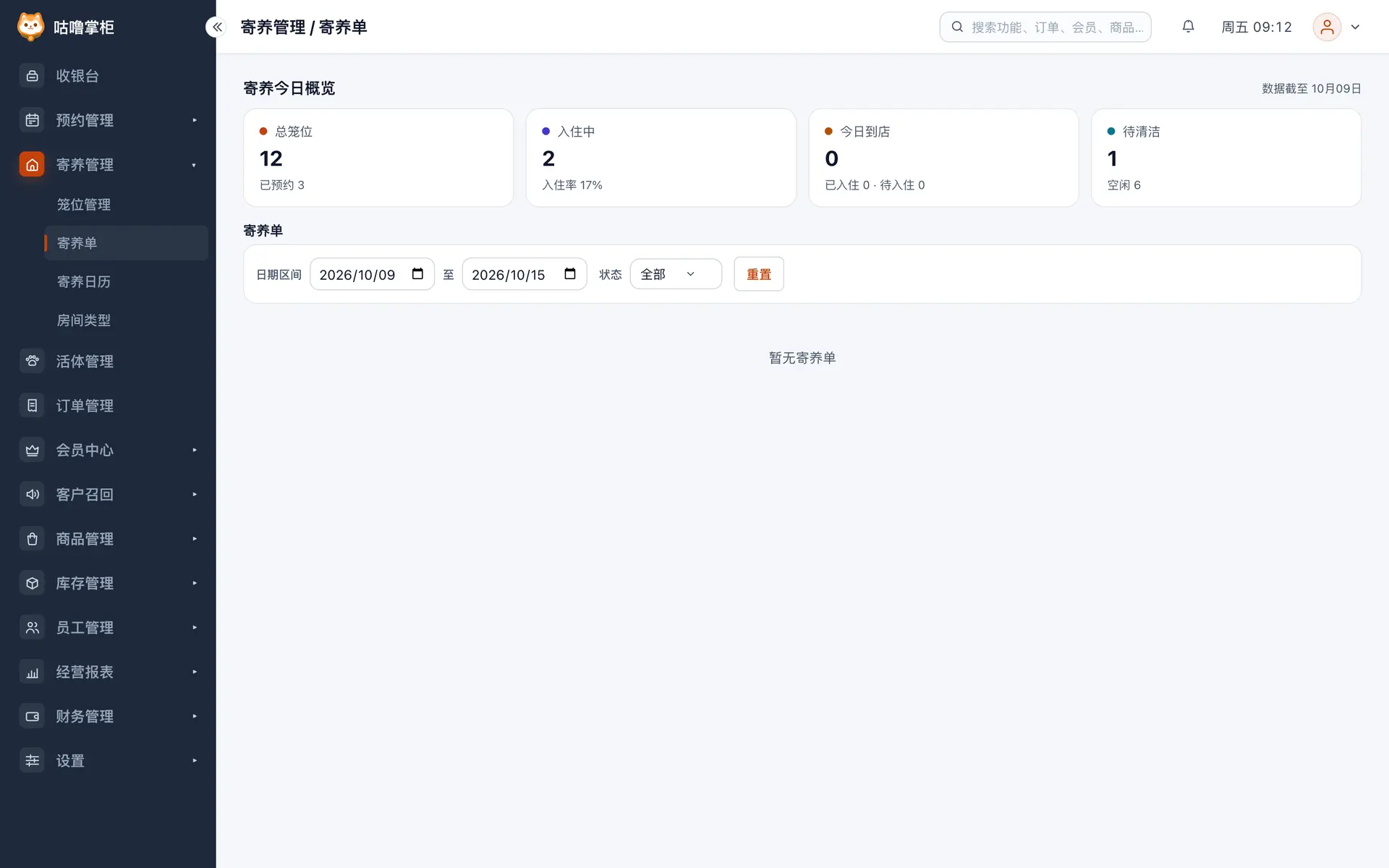The height and width of the screenshot is (868, 1389).
Task: Click the end date field 2026/10/15
Action: 524,274
